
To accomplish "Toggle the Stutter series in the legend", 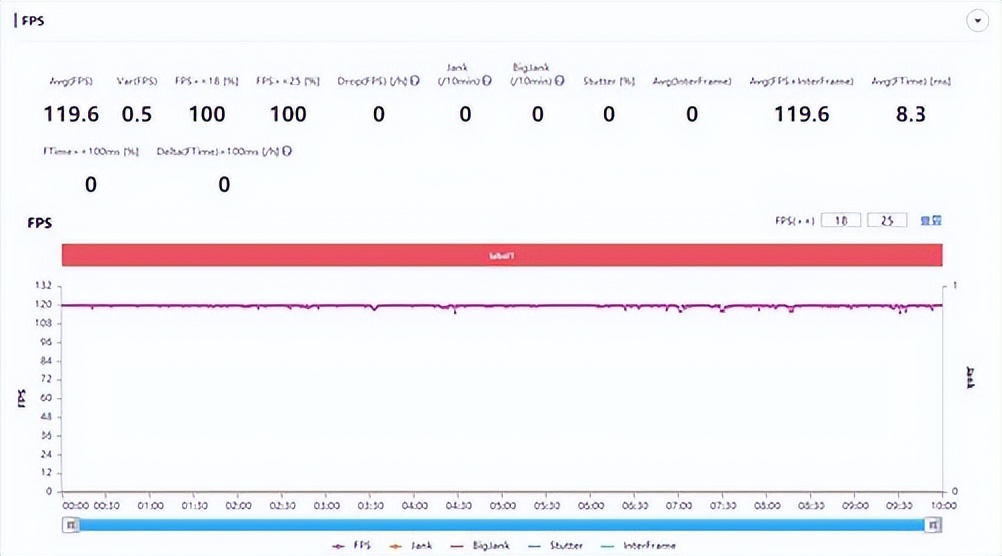I will pos(555,546).
